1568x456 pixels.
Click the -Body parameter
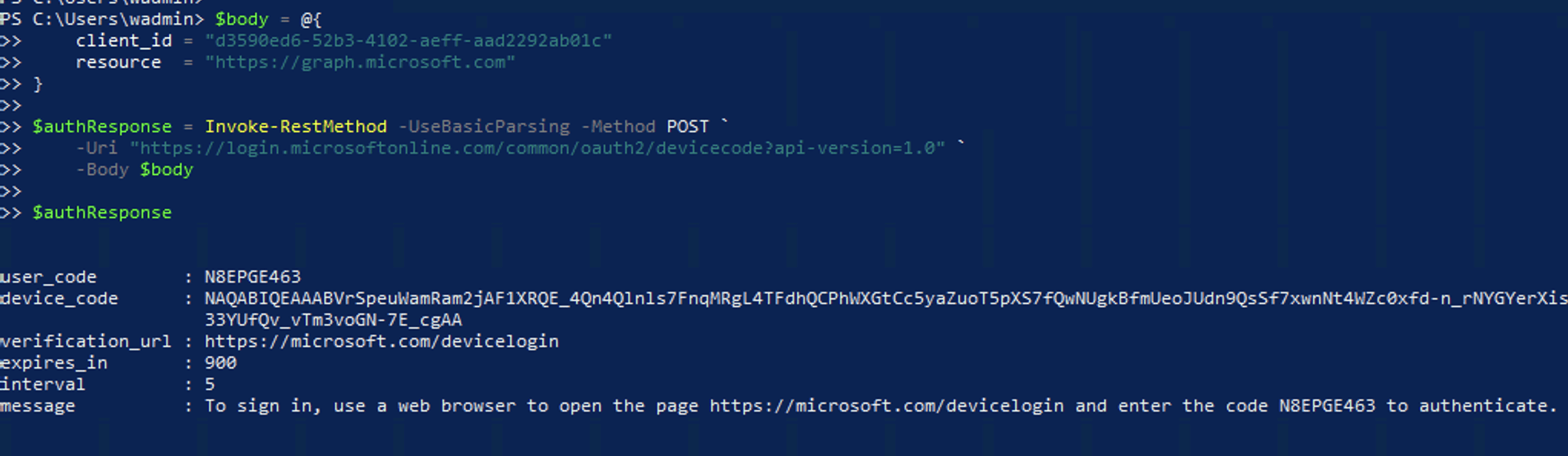click(102, 170)
